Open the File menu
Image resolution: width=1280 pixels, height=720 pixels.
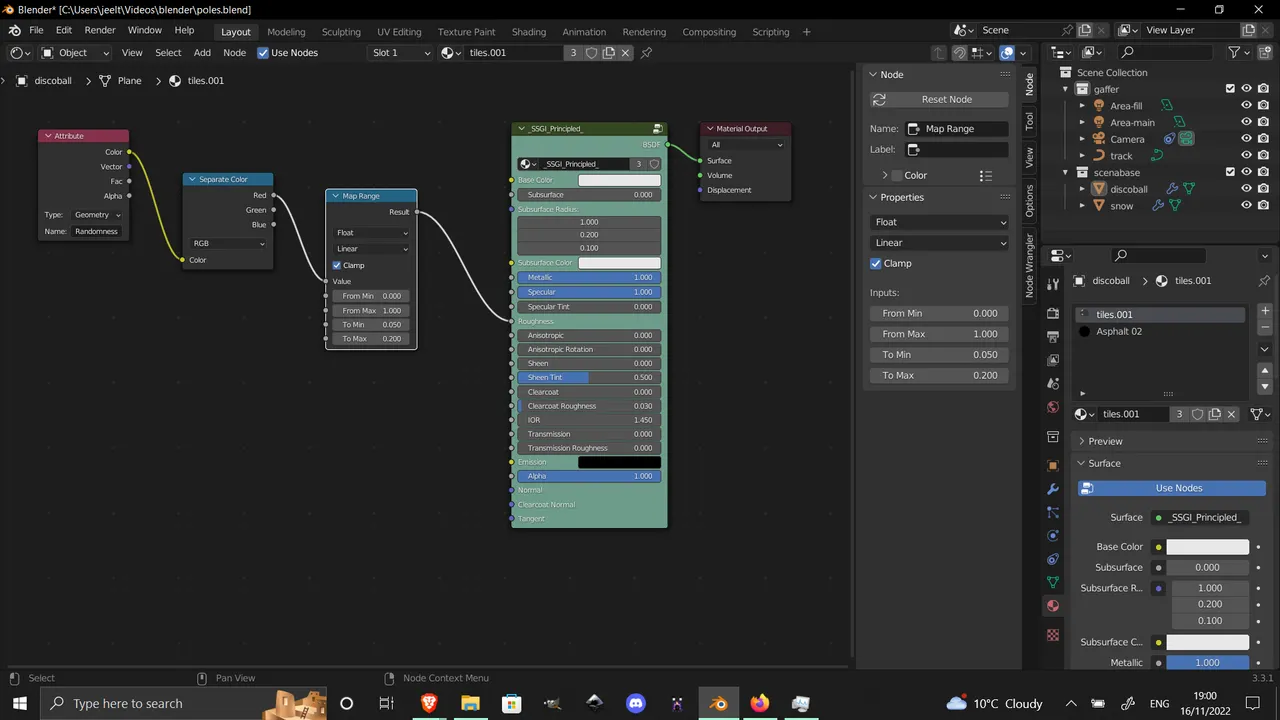[36, 31]
